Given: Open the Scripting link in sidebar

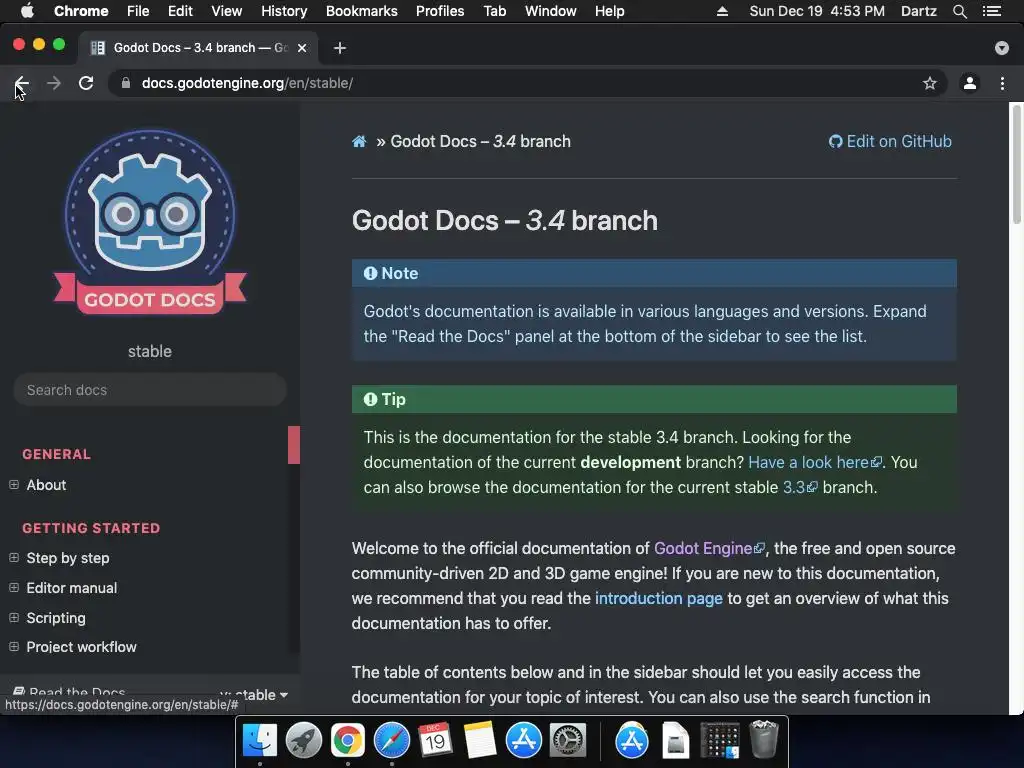Looking at the screenshot, I should [56, 618].
